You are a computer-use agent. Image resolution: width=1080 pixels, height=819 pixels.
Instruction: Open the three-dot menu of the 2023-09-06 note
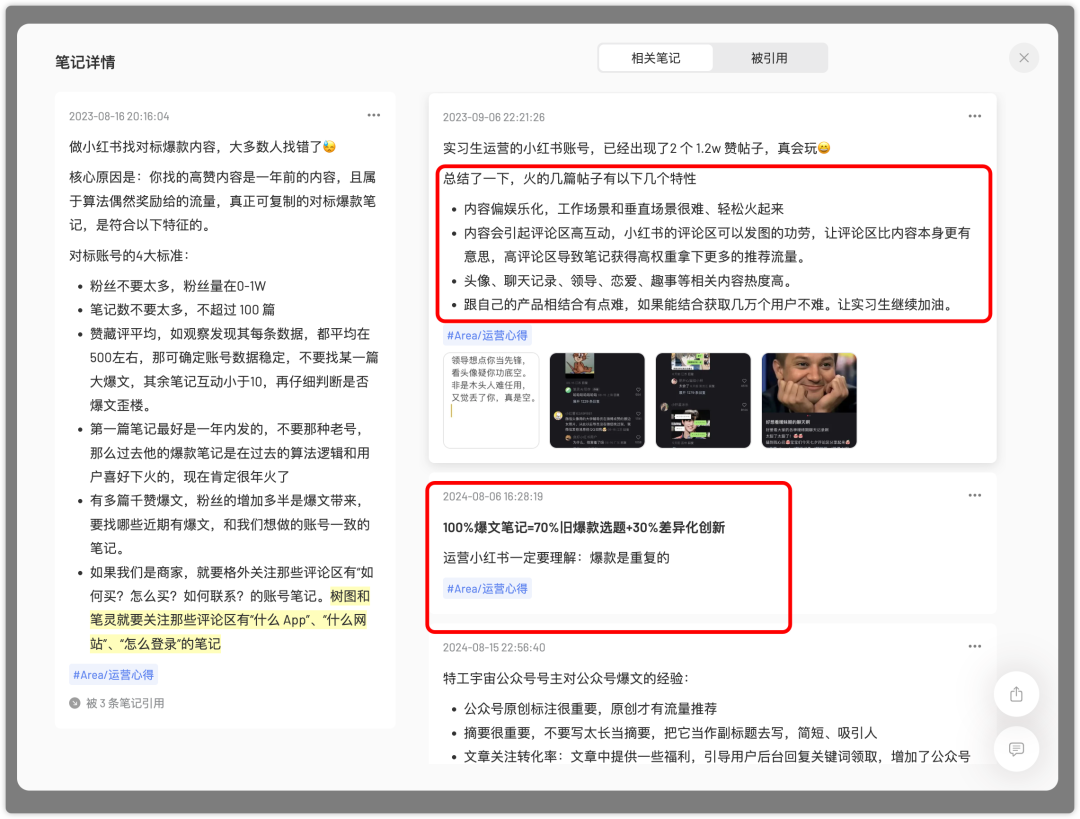974,116
